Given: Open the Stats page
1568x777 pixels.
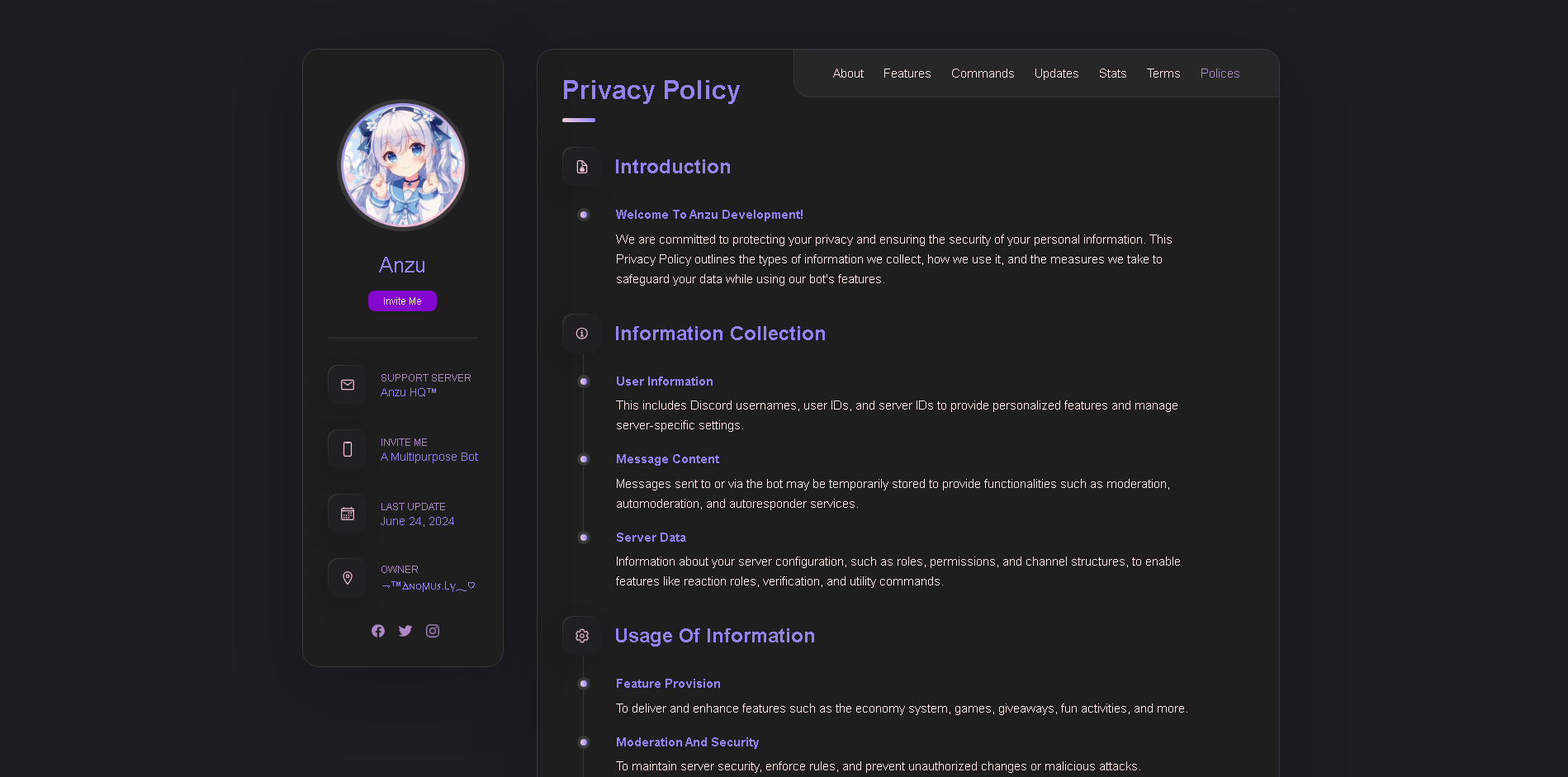Looking at the screenshot, I should click(x=1112, y=73).
